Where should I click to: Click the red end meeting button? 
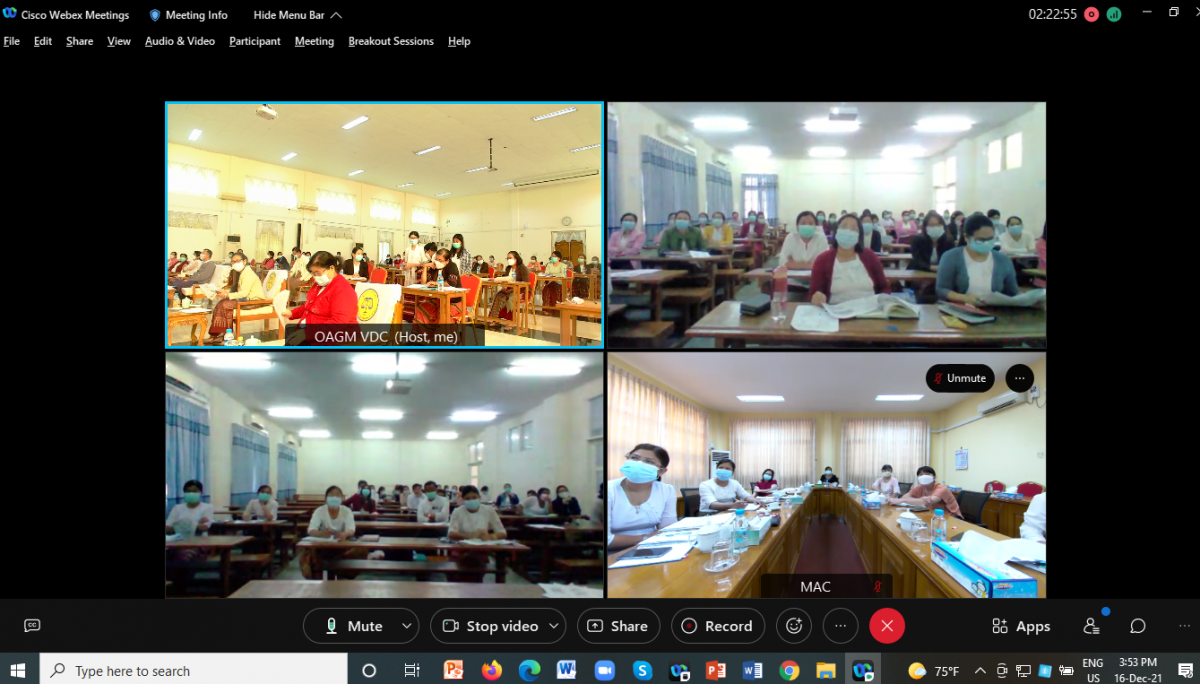(887, 626)
